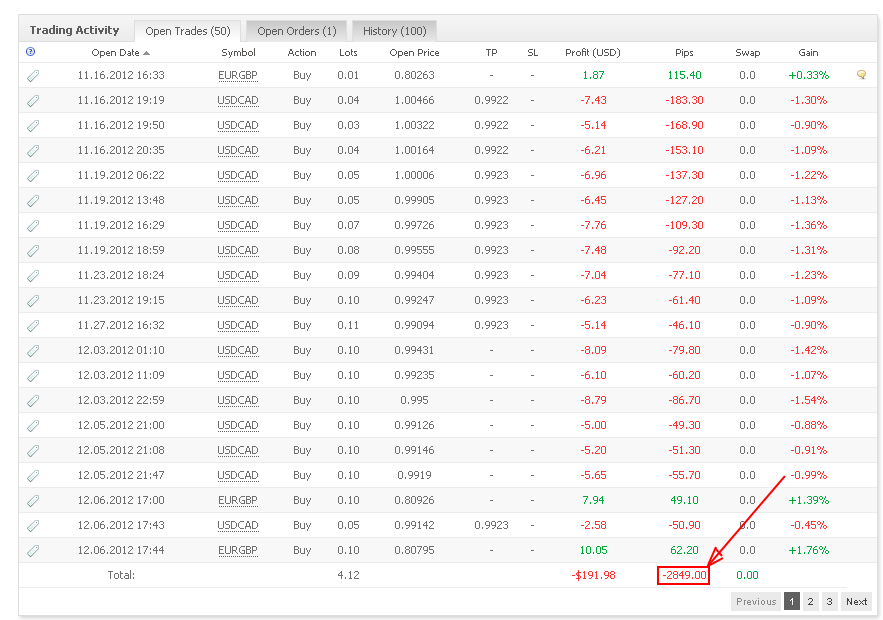This screenshot has height=620, width=883.
Task: Open the History (100) tab
Action: click(394, 31)
